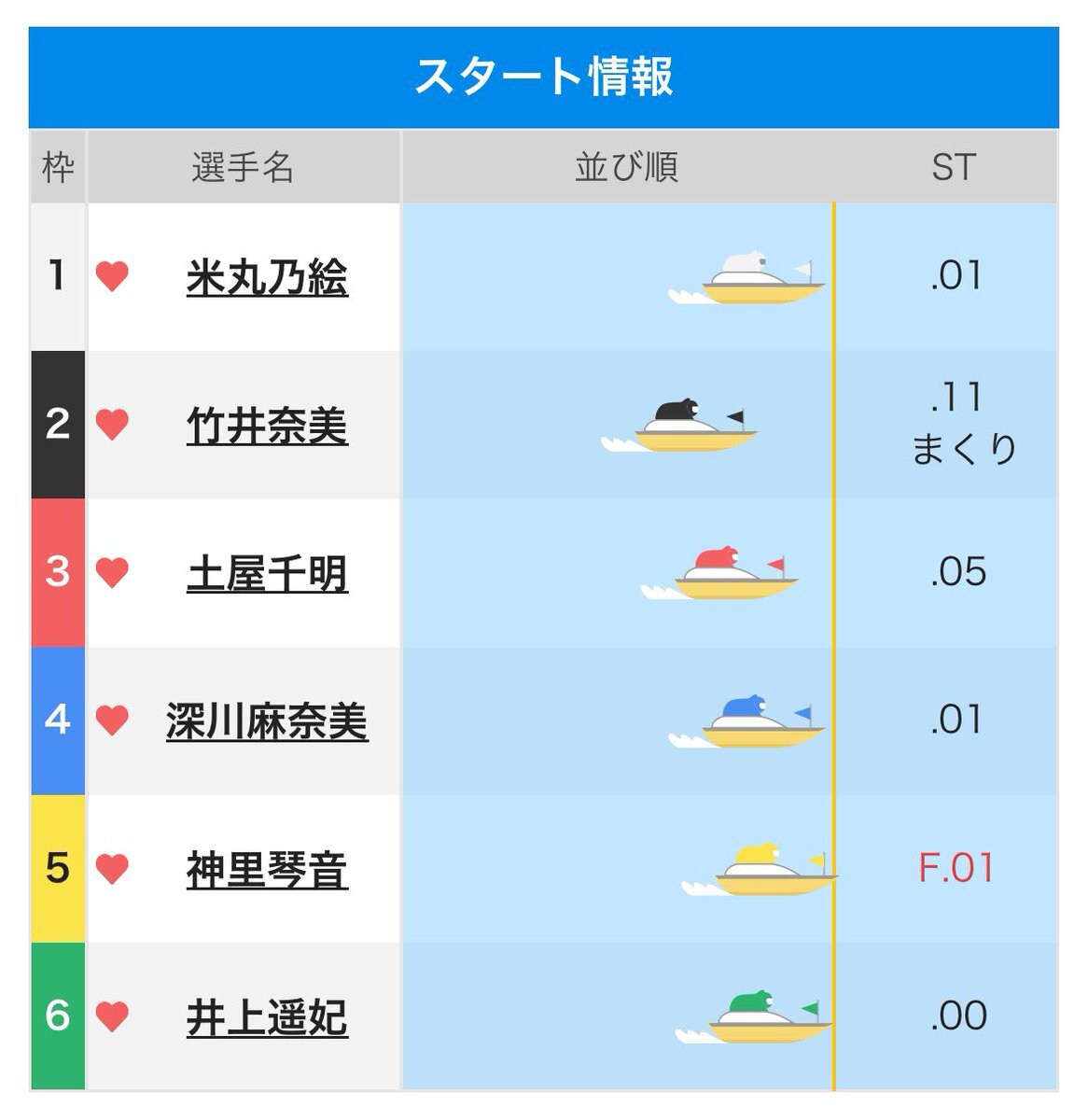Viewport: 1088px width, 1120px height.
Task: Click the スタート情報 header bar
Action: [x=544, y=77]
